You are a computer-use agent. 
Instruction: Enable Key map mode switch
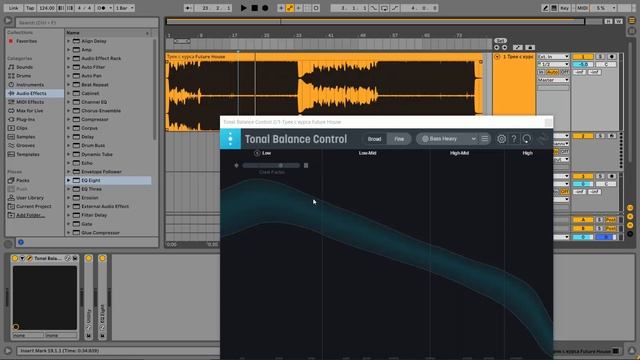pos(564,8)
